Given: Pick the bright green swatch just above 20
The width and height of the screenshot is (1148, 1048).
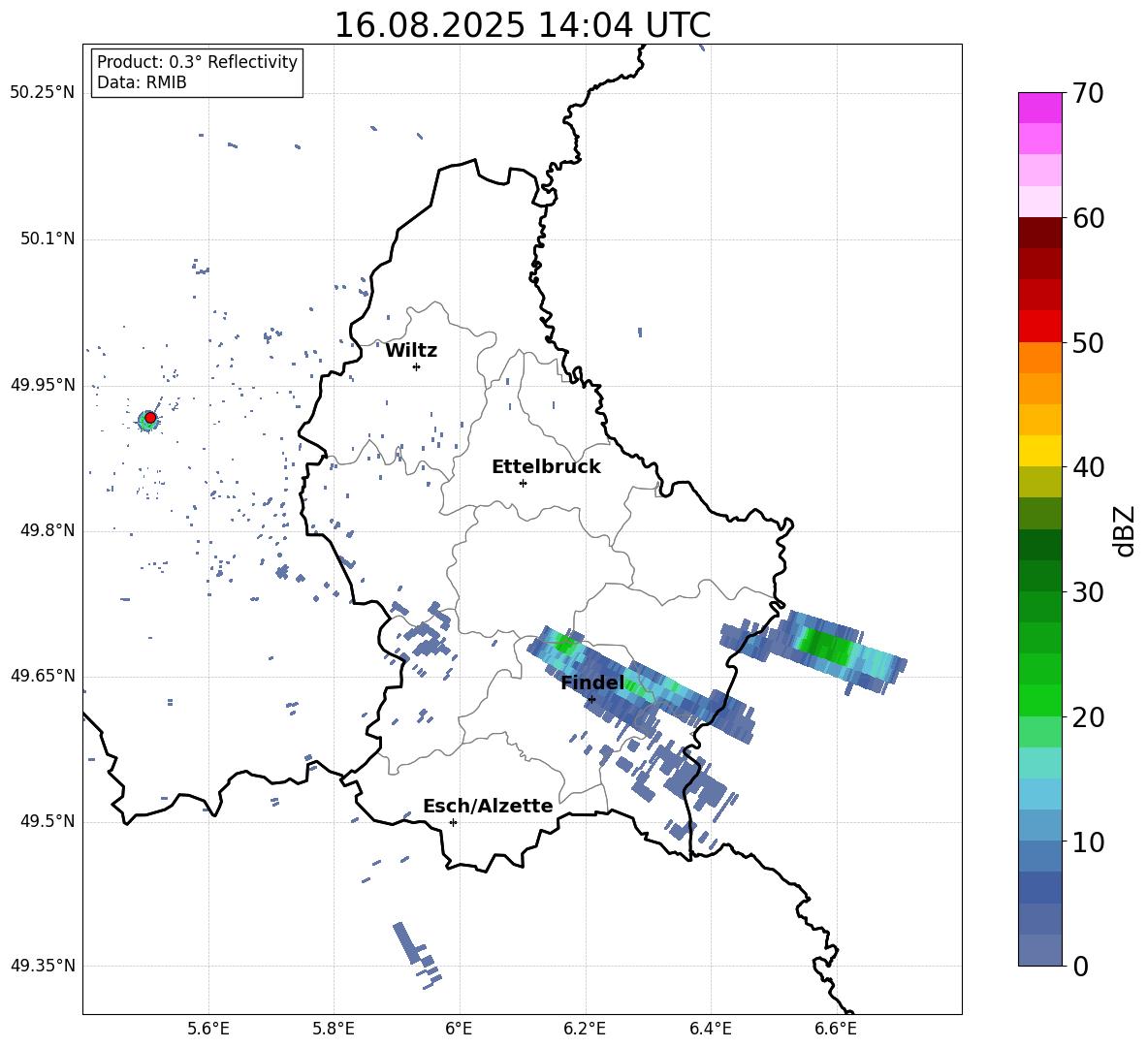Looking at the screenshot, I should [1039, 700].
